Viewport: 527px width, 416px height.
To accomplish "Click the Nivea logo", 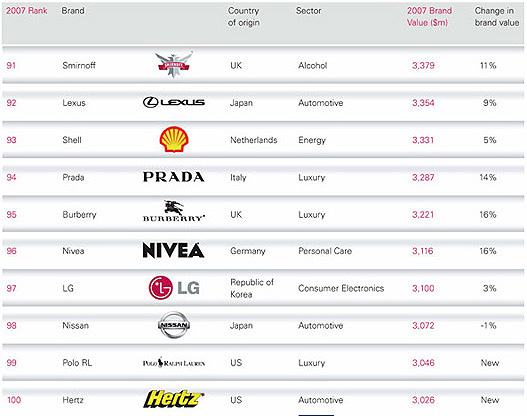I will 173,250.
